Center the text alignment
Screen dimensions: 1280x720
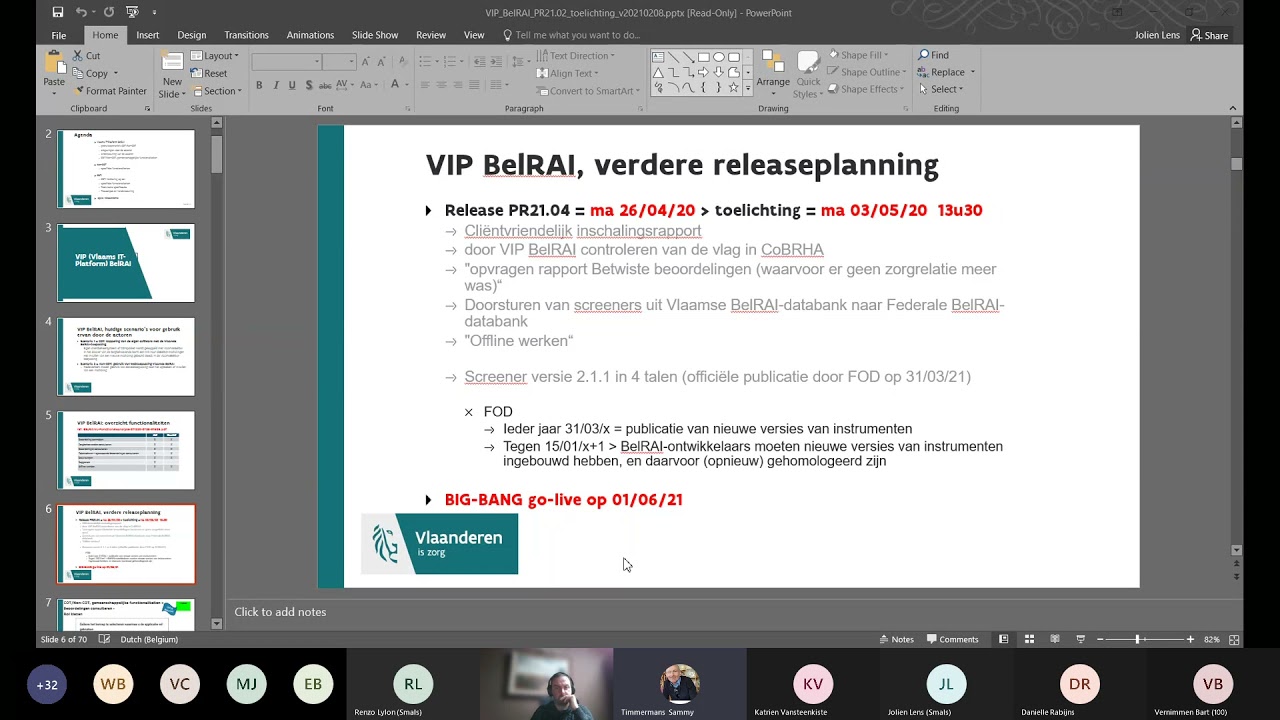(x=441, y=85)
